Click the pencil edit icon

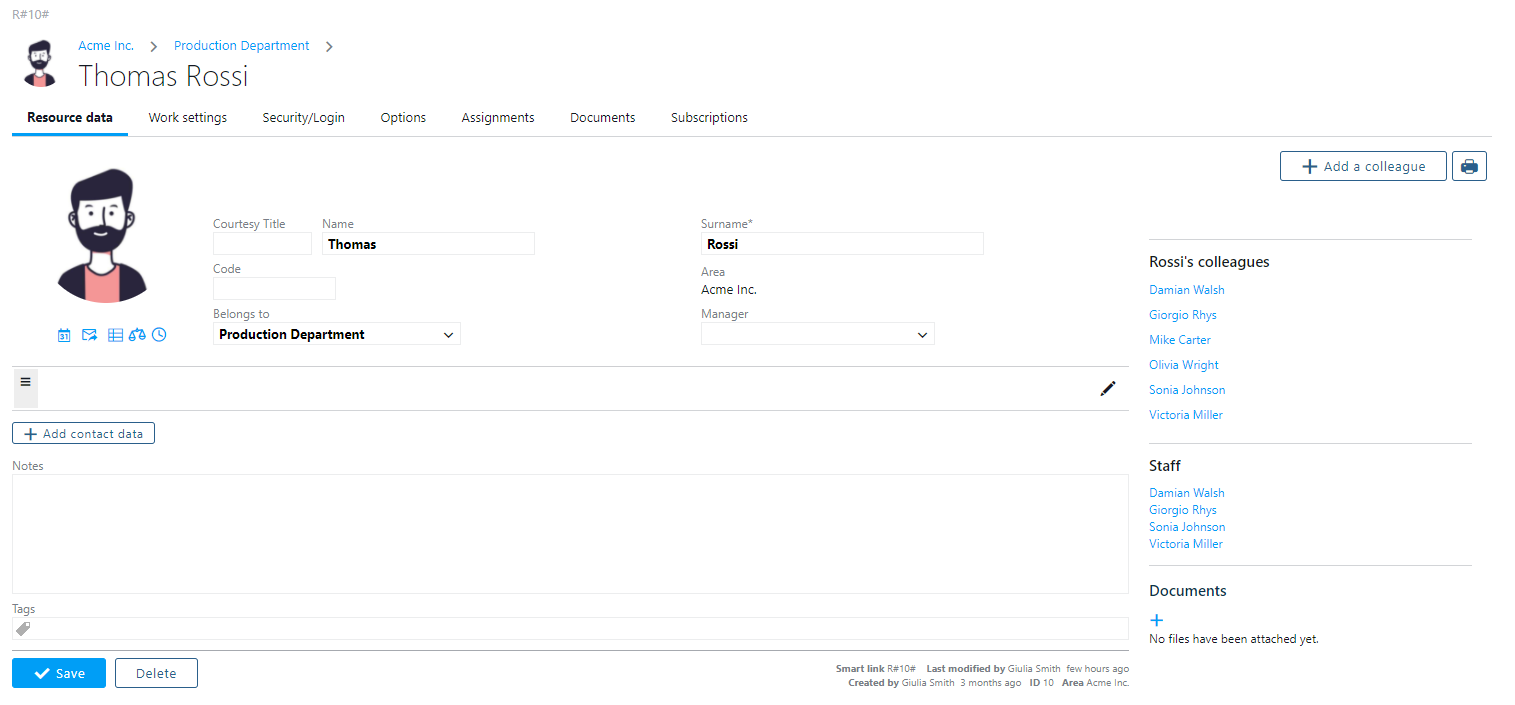[x=1107, y=389]
